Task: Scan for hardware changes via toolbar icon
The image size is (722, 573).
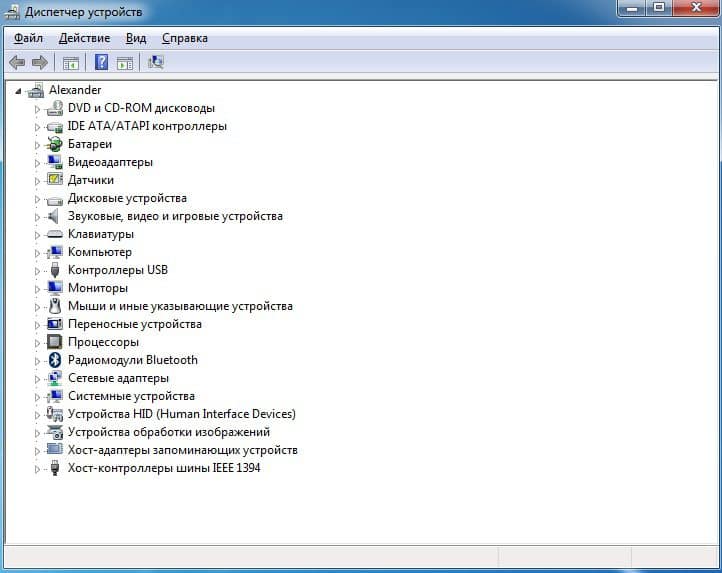Action: coord(155,62)
